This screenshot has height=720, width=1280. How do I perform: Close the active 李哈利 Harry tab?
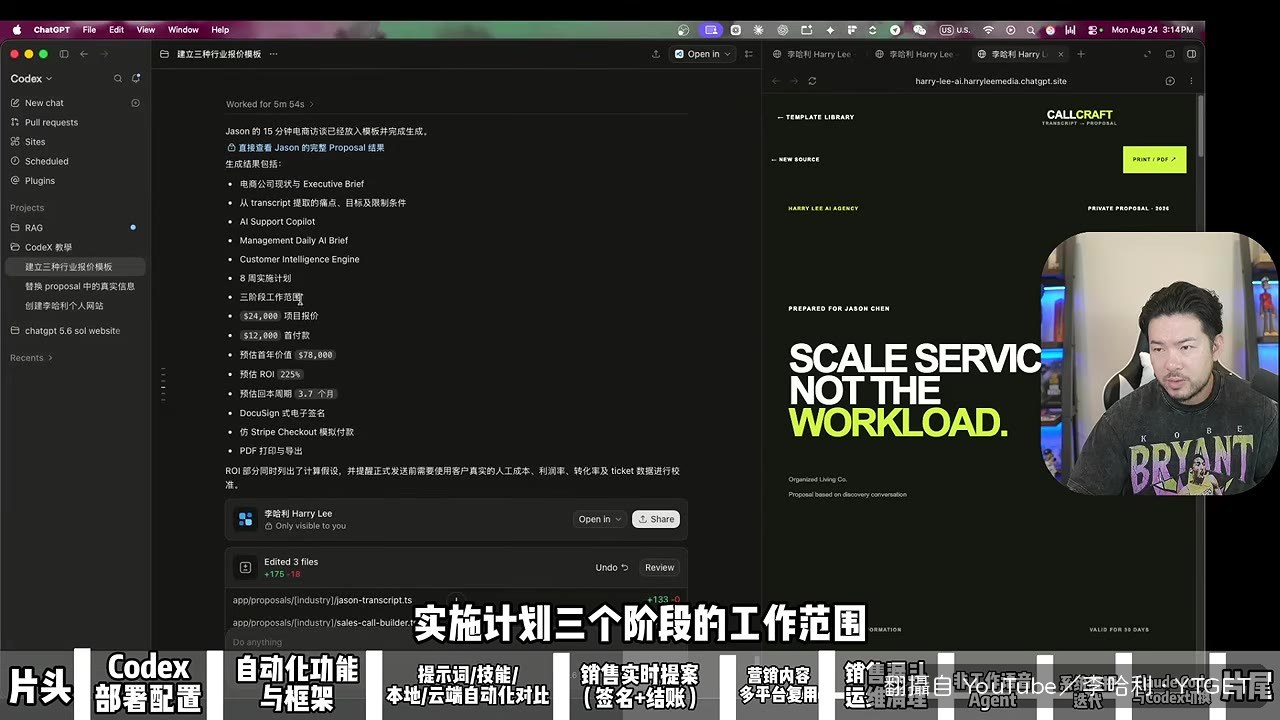coord(1061,54)
